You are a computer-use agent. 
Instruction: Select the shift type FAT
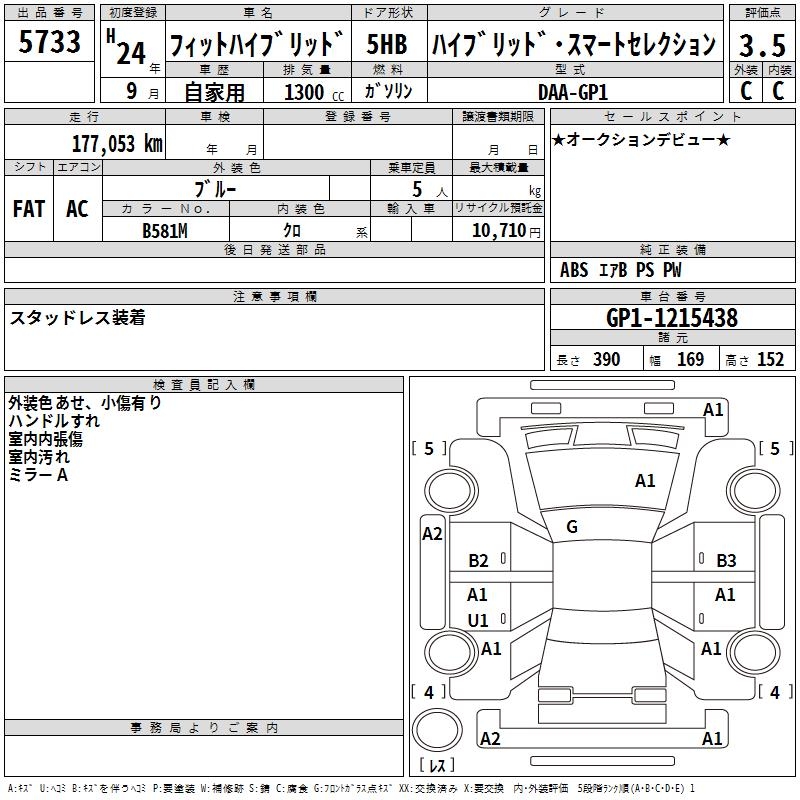point(29,209)
